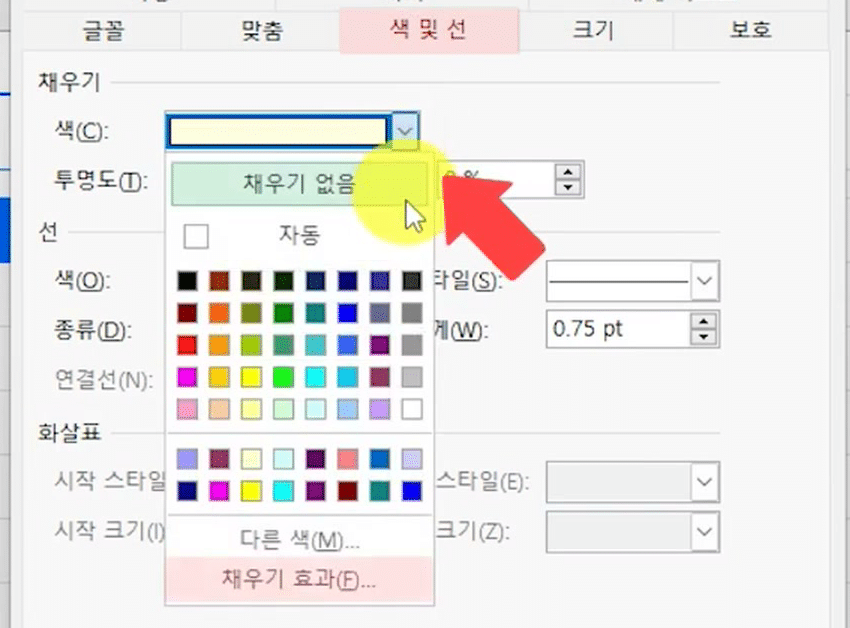Increase transparency with the 투명도 up arrow

(x=568, y=172)
